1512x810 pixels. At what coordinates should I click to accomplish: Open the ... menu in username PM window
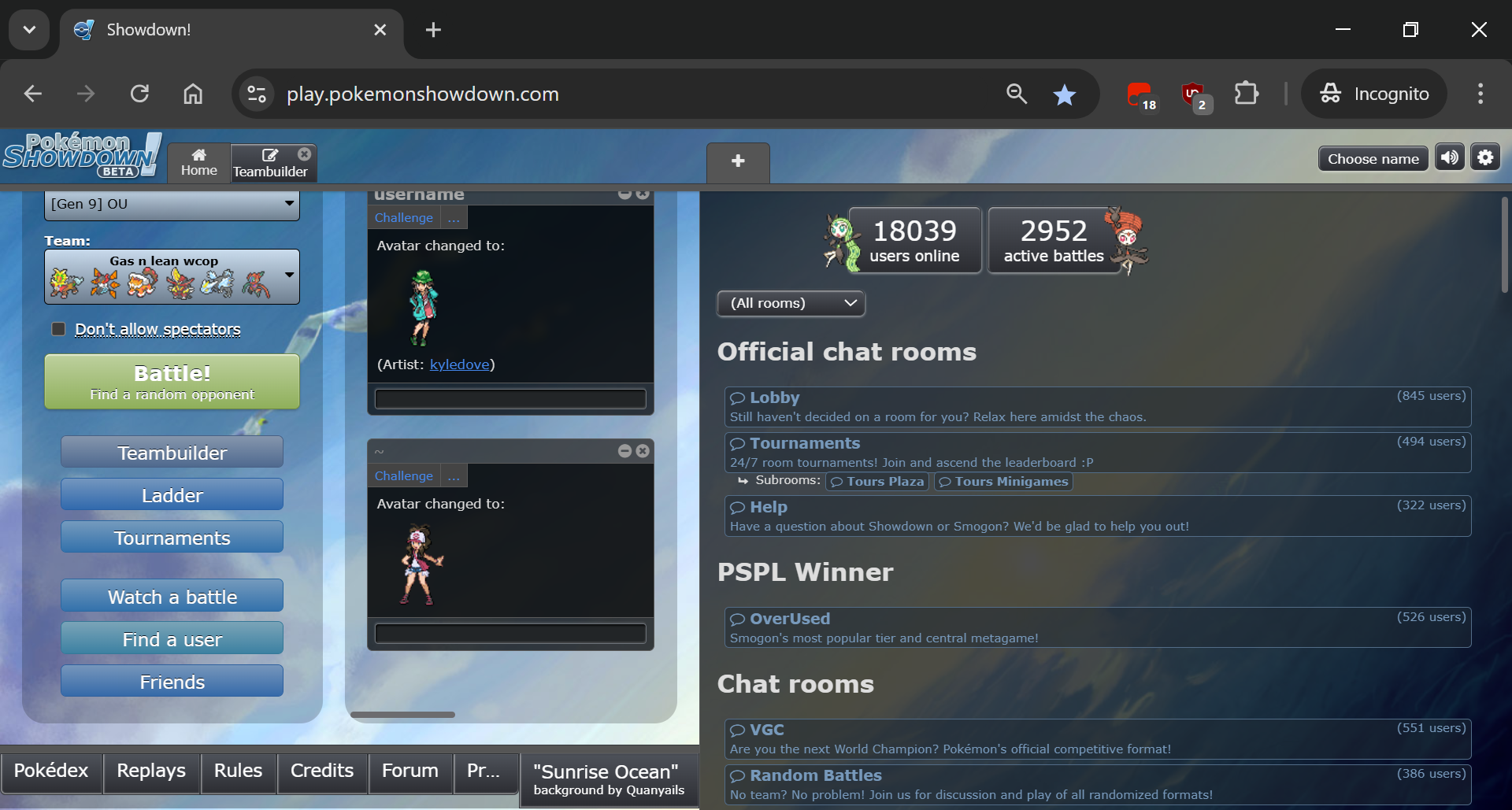coord(454,218)
